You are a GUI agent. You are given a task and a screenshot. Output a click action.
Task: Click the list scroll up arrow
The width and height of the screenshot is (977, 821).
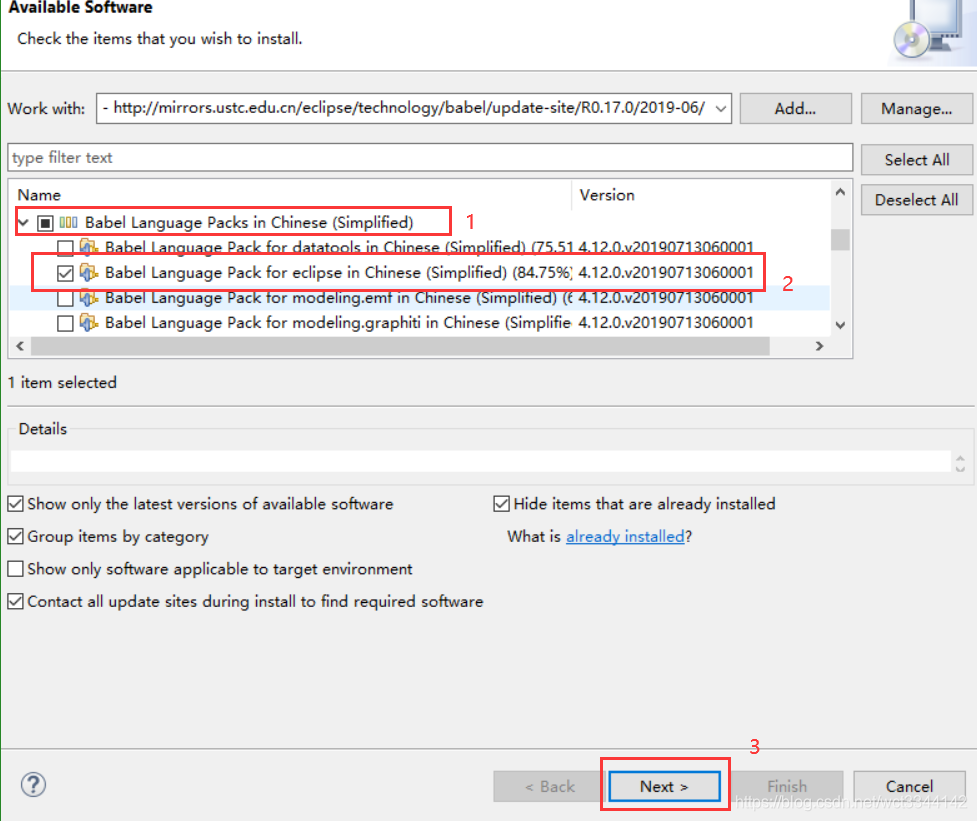(x=840, y=192)
